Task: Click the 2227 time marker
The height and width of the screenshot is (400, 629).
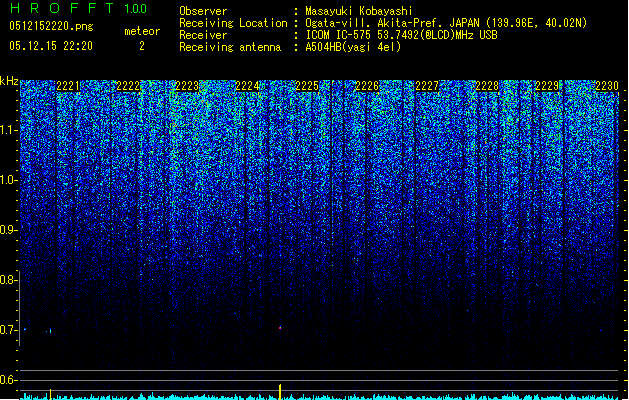Action: coord(427,86)
